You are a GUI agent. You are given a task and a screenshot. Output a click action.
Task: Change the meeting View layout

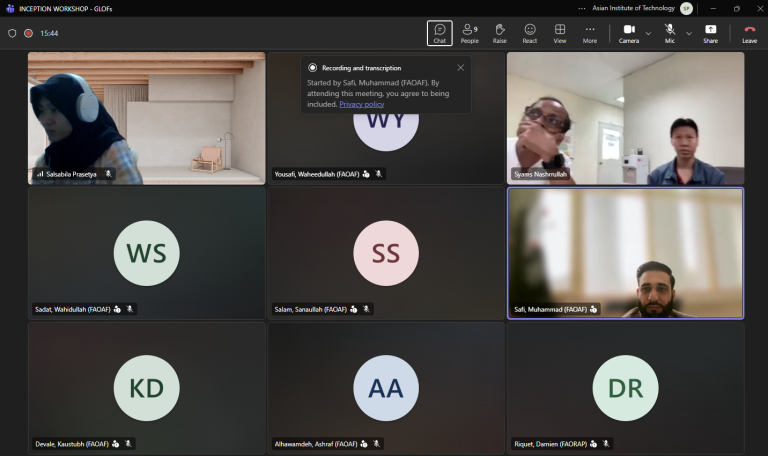click(560, 33)
